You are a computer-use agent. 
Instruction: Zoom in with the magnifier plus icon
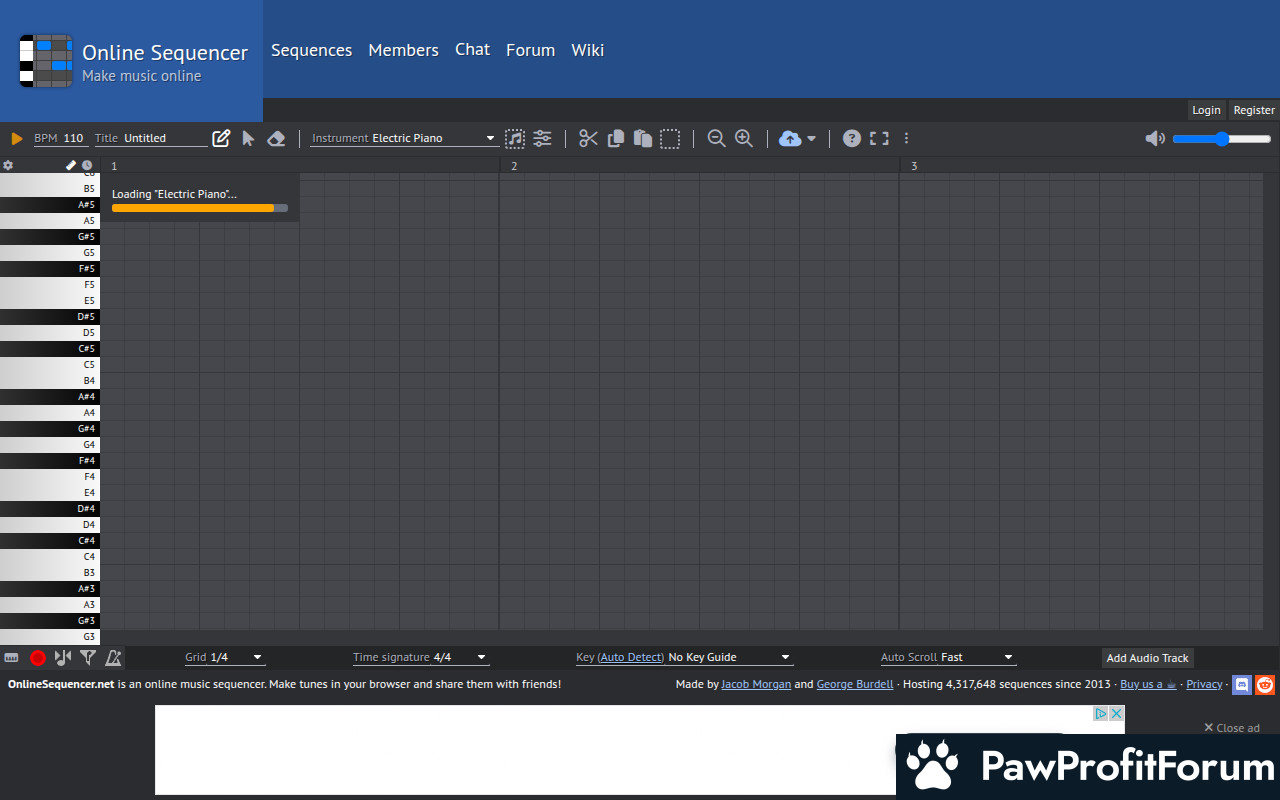[744, 139]
